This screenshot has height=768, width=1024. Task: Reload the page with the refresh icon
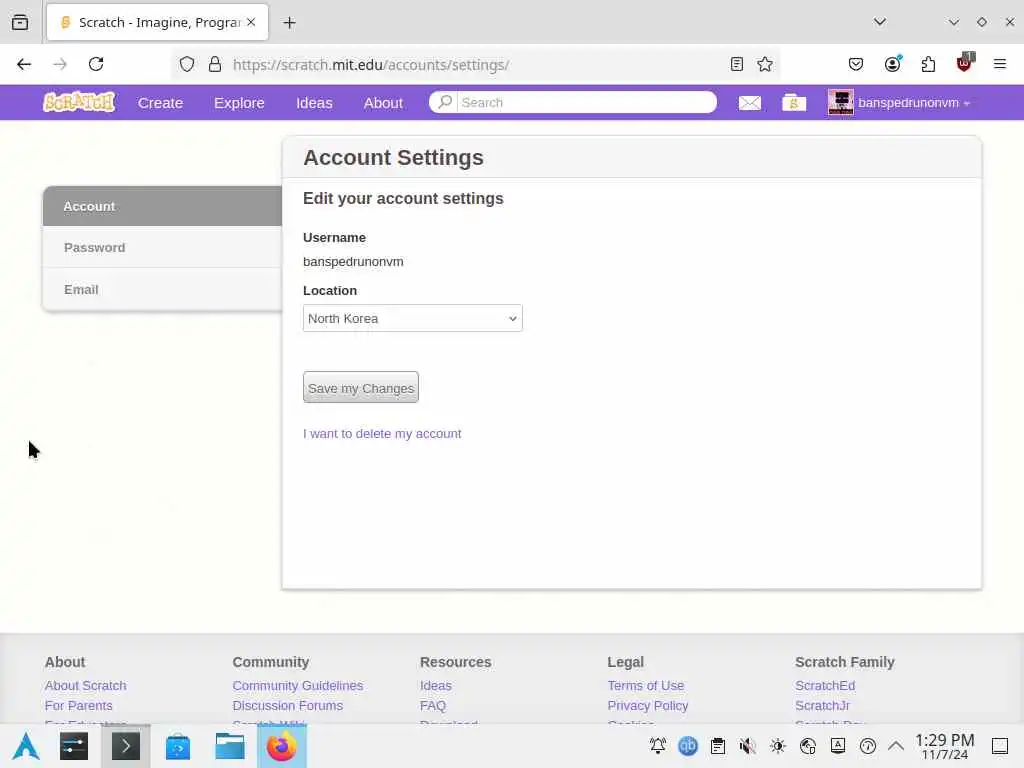[x=96, y=64]
